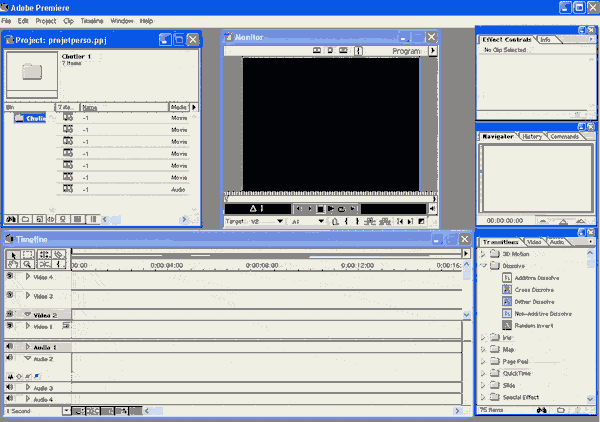Select the Cross Dissolve transition

(534, 290)
